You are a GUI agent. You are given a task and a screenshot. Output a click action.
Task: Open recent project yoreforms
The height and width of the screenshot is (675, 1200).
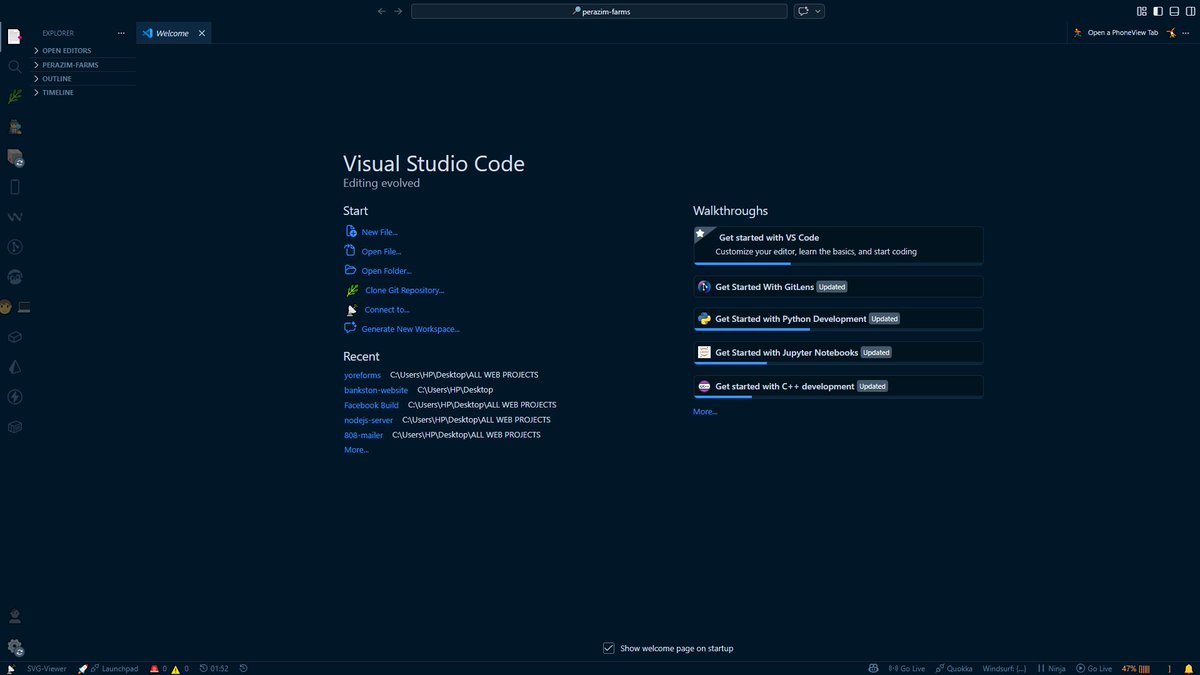click(362, 375)
